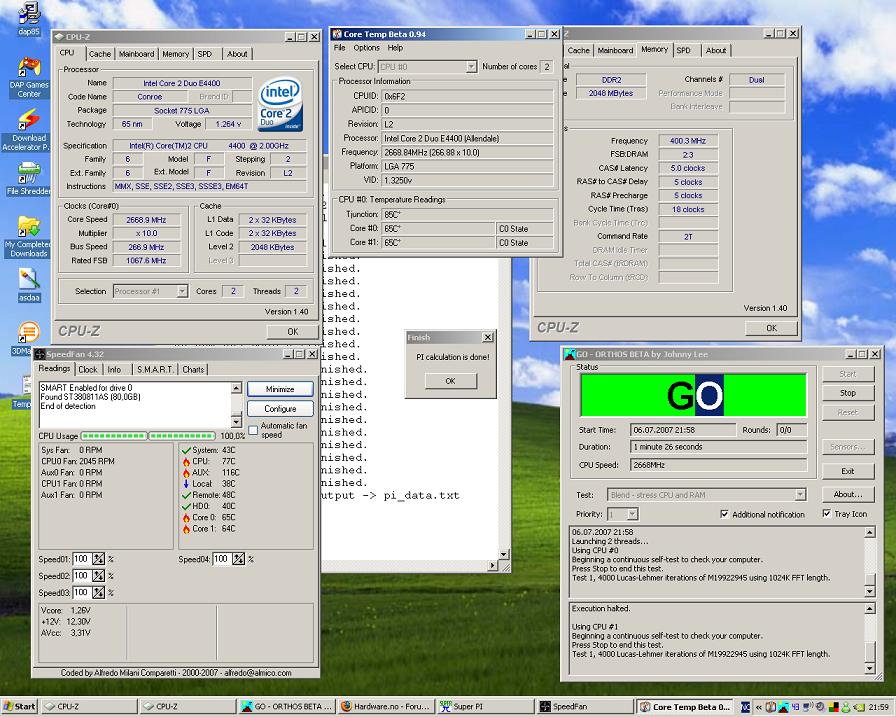
Task: Switch to SpeedFan in the taskbar
Action: click(585, 707)
